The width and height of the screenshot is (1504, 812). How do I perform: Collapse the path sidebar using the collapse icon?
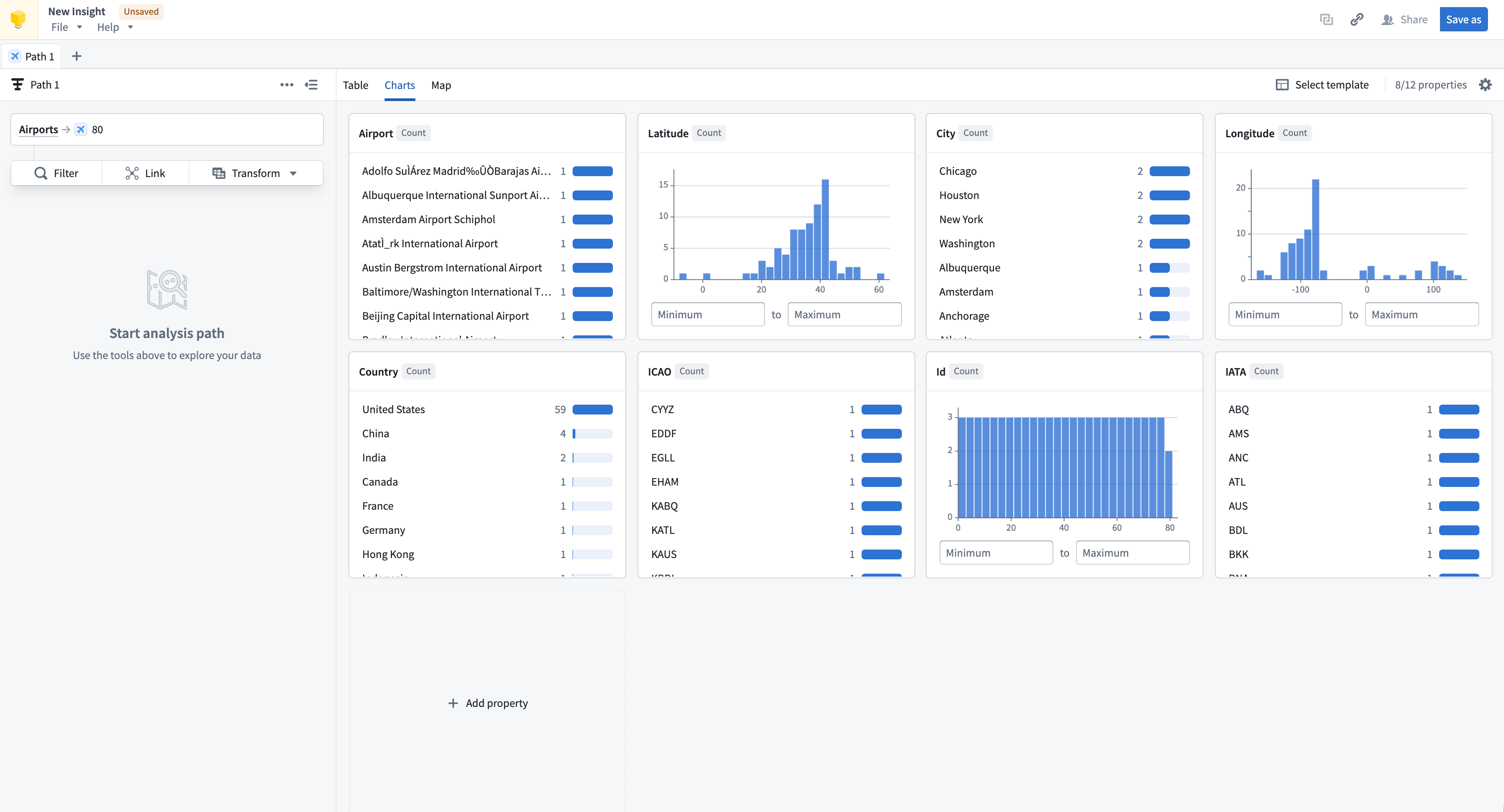click(312, 85)
